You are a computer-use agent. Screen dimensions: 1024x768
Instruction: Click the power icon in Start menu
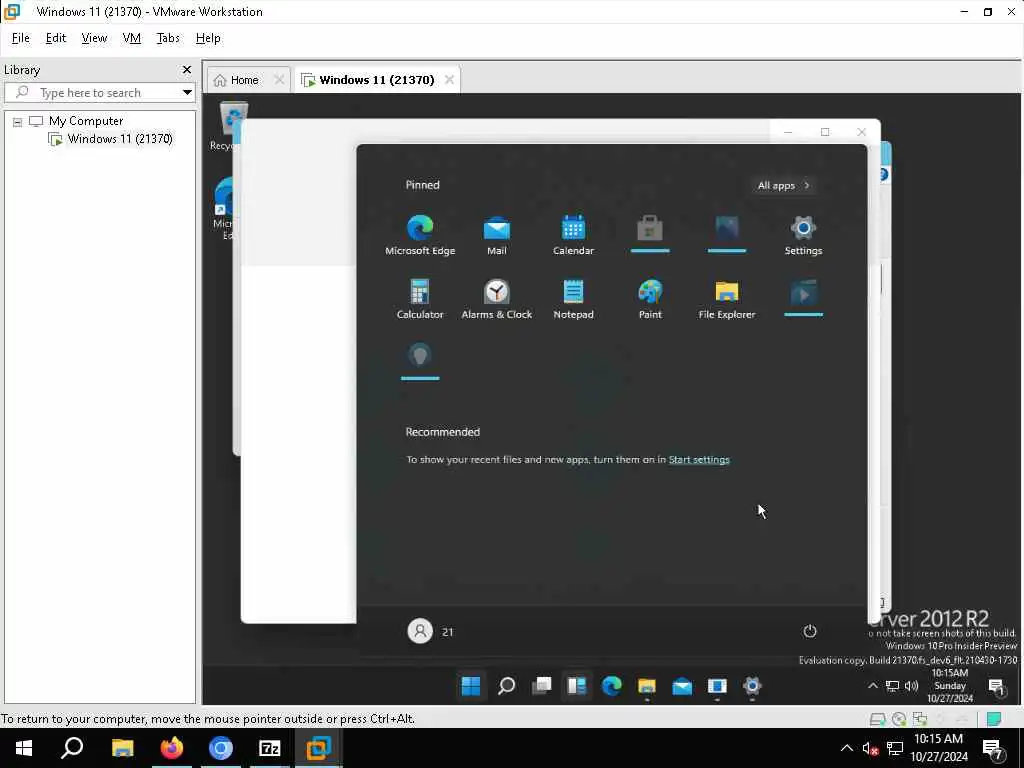pyautogui.click(x=809, y=631)
